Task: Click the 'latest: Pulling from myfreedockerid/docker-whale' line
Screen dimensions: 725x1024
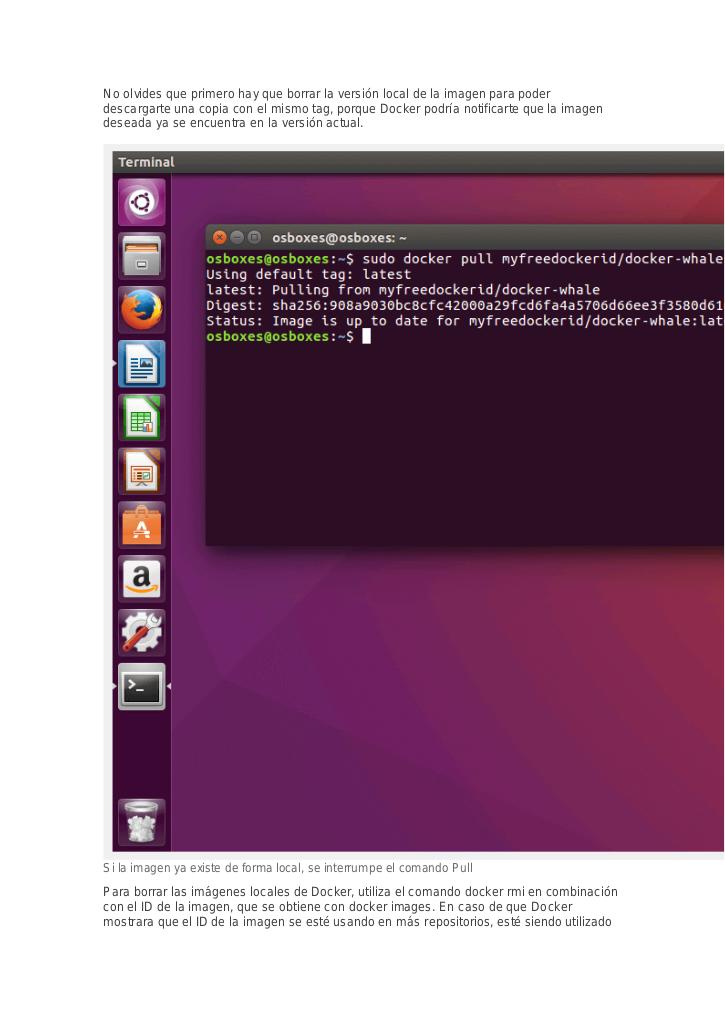Action: (403, 290)
